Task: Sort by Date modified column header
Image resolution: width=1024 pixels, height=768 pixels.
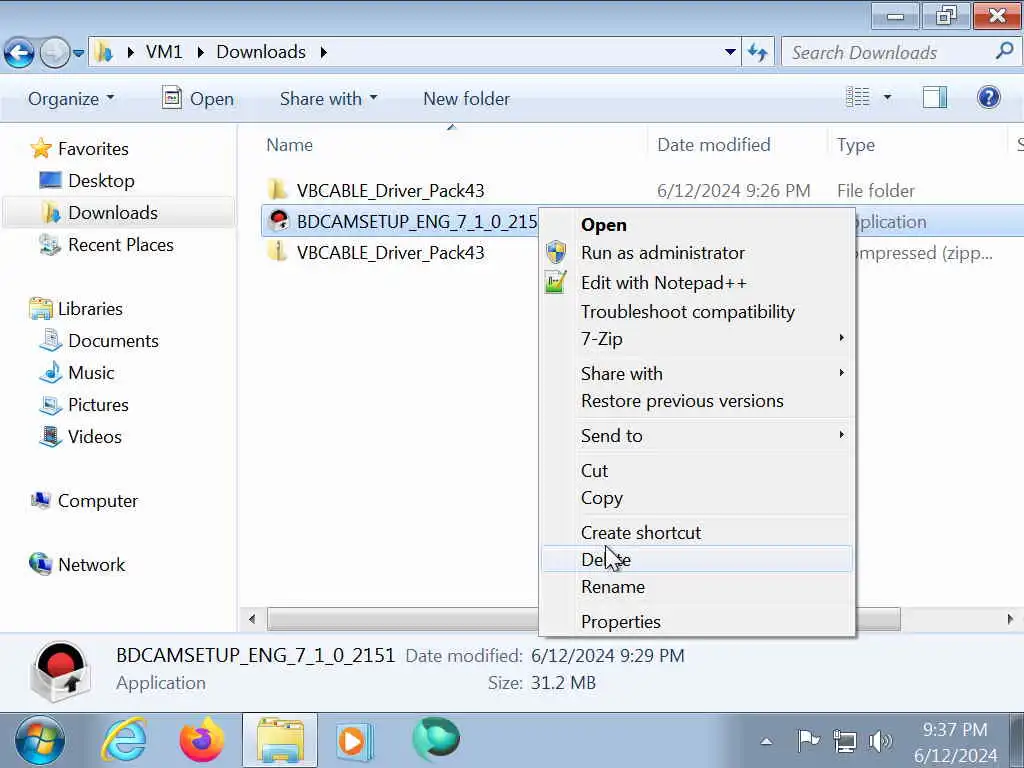Action: [714, 145]
